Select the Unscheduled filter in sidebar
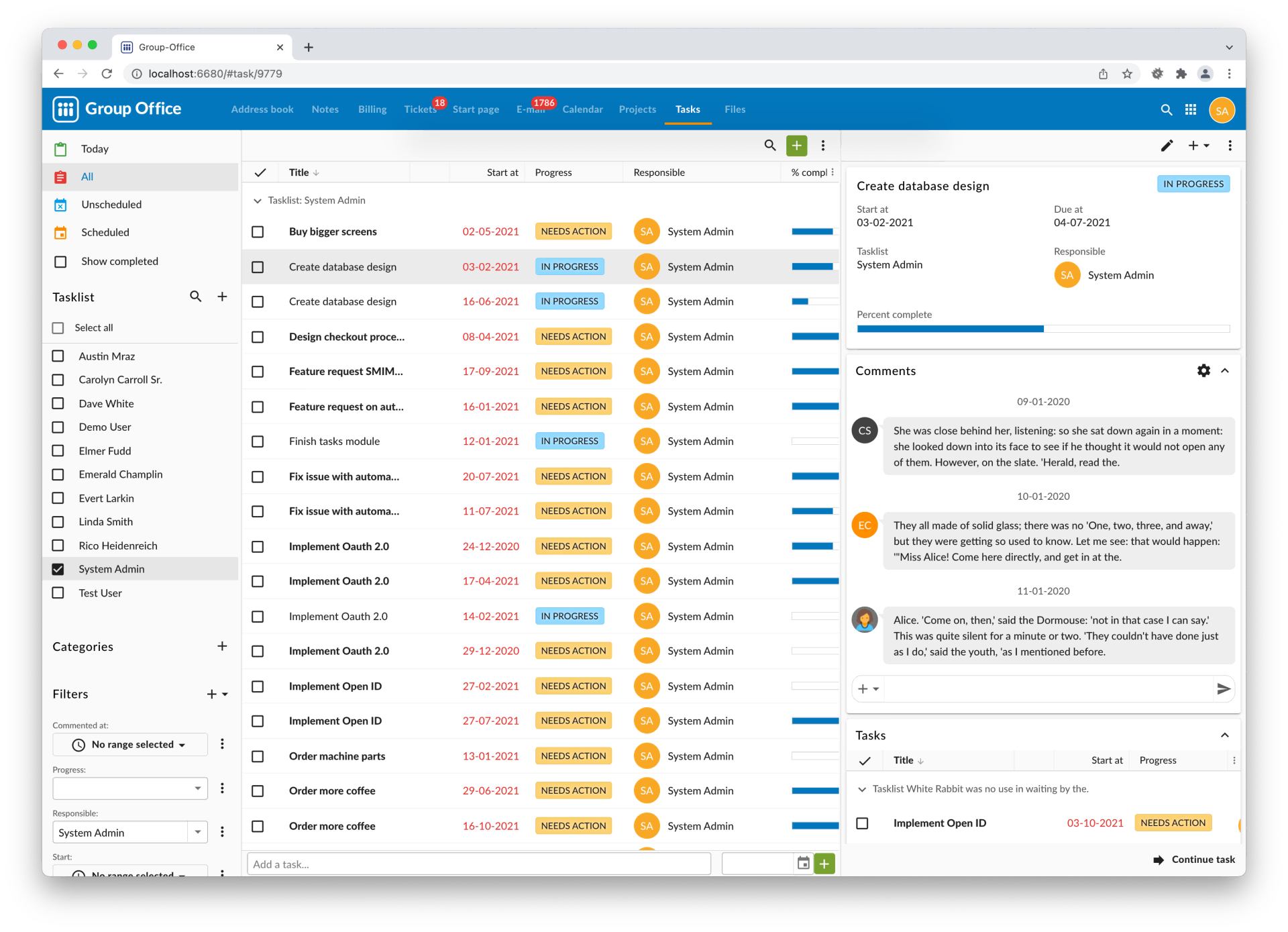Screen dimensions: 1288x932 [x=111, y=205]
